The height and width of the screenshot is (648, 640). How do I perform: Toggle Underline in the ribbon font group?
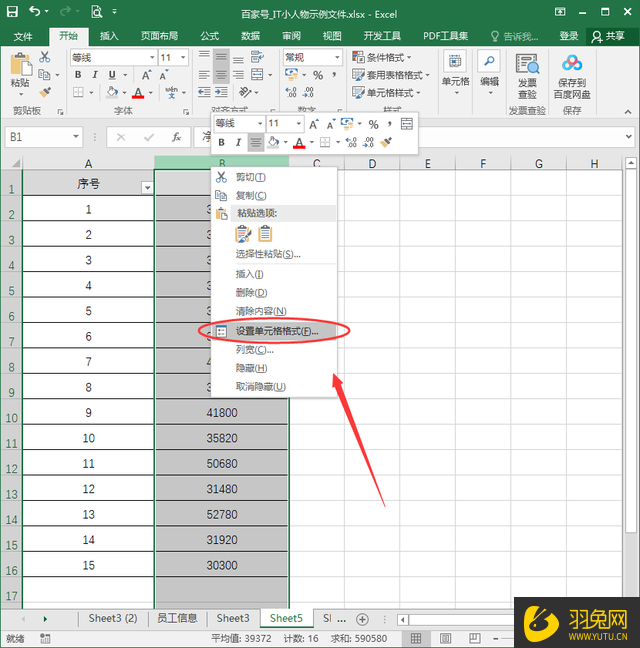112,75
